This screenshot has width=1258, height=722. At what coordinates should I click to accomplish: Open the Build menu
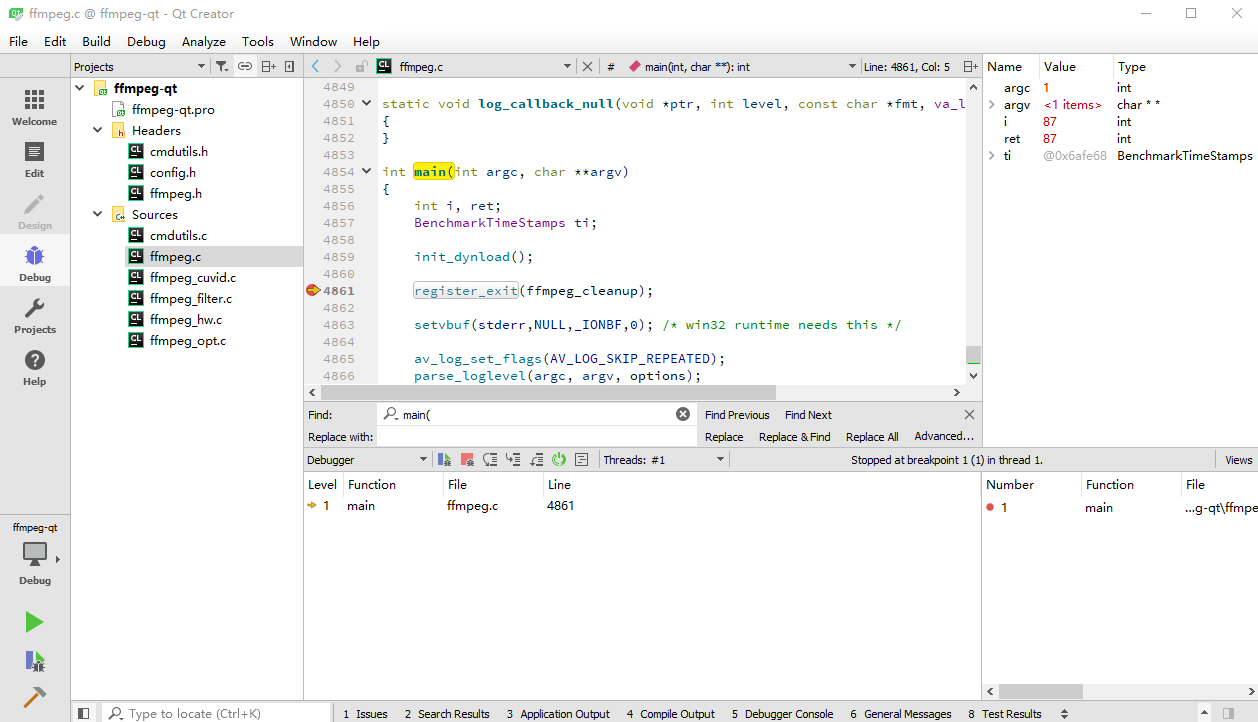point(97,41)
